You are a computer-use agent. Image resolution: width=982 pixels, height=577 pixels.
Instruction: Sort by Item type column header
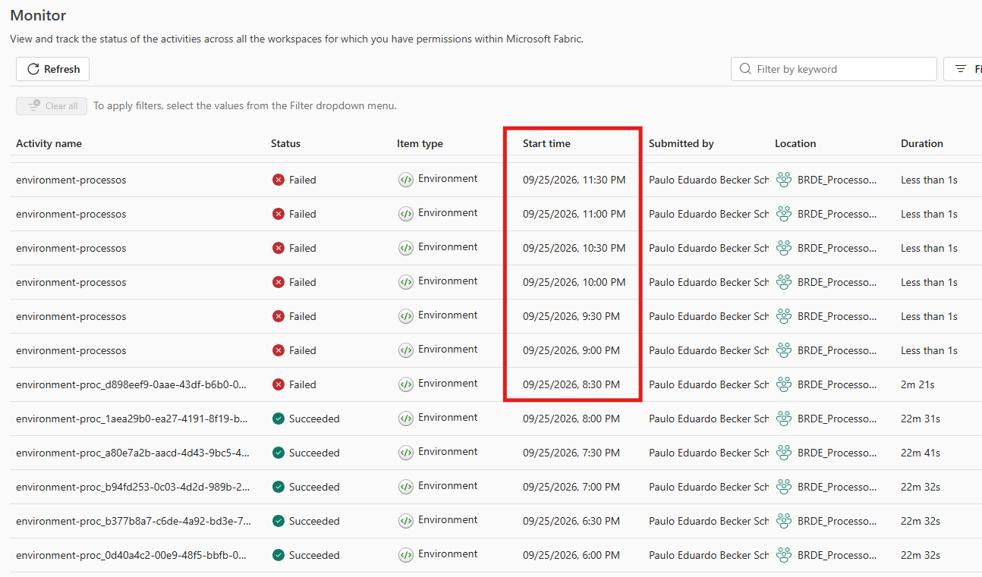(420, 143)
